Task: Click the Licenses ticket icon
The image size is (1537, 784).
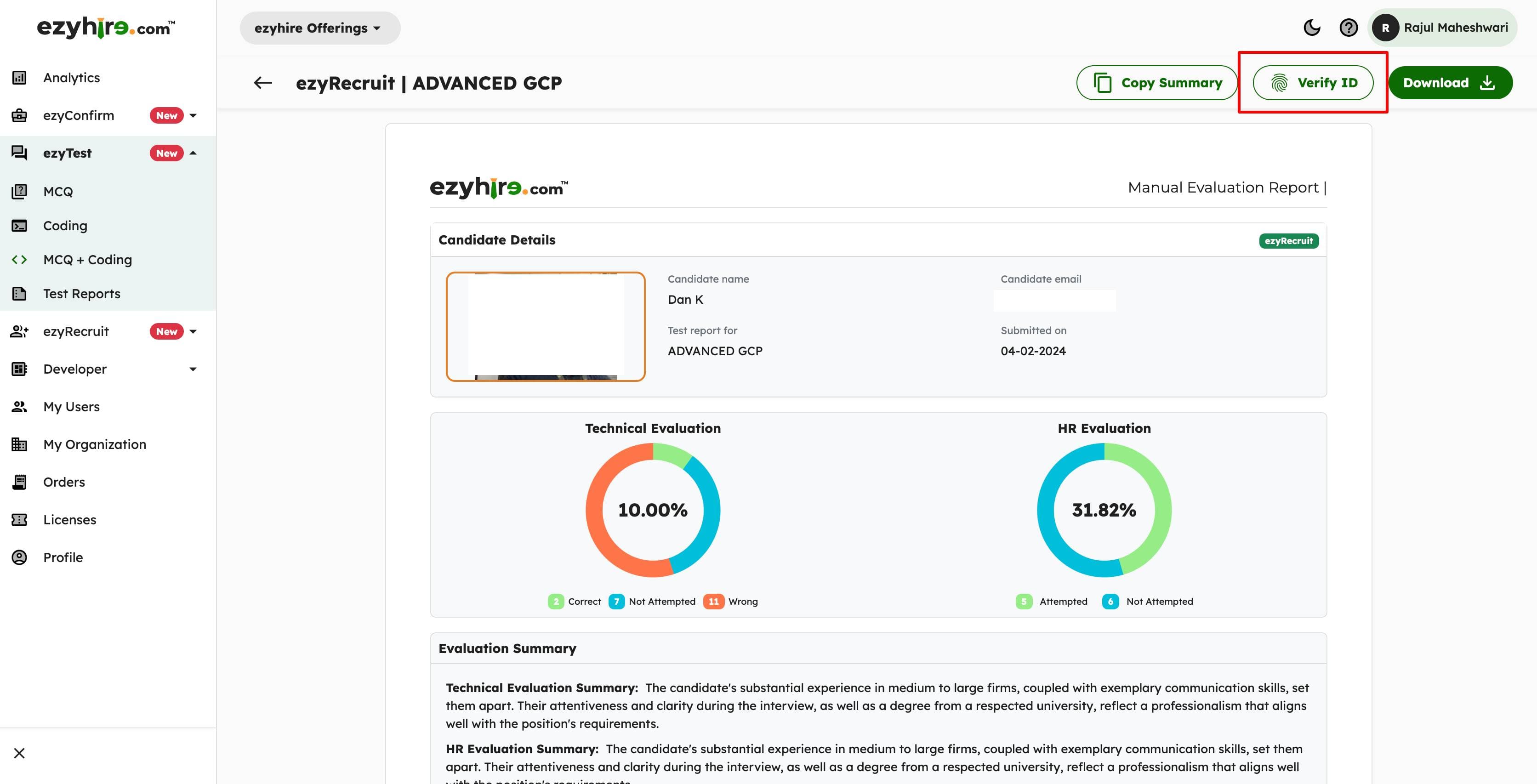Action: [19, 519]
